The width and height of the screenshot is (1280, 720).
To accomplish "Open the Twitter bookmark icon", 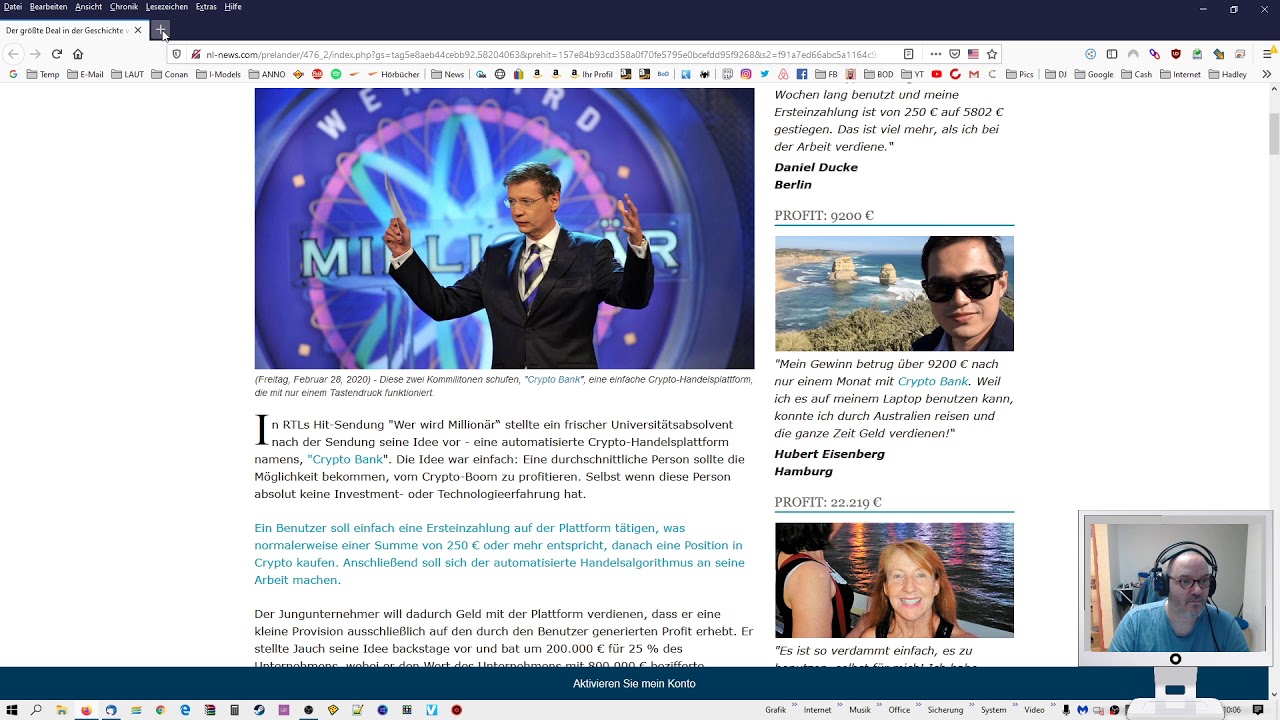I will [765, 74].
